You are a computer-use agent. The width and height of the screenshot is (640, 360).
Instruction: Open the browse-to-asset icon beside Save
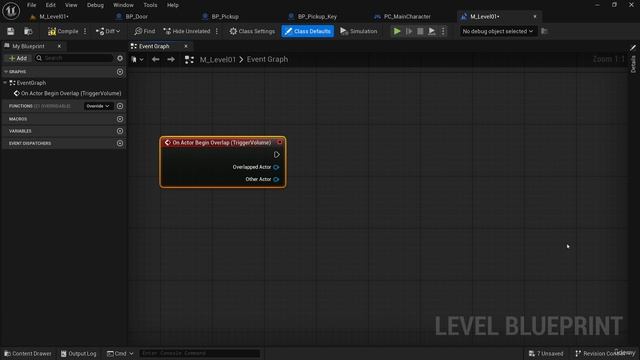[28, 31]
